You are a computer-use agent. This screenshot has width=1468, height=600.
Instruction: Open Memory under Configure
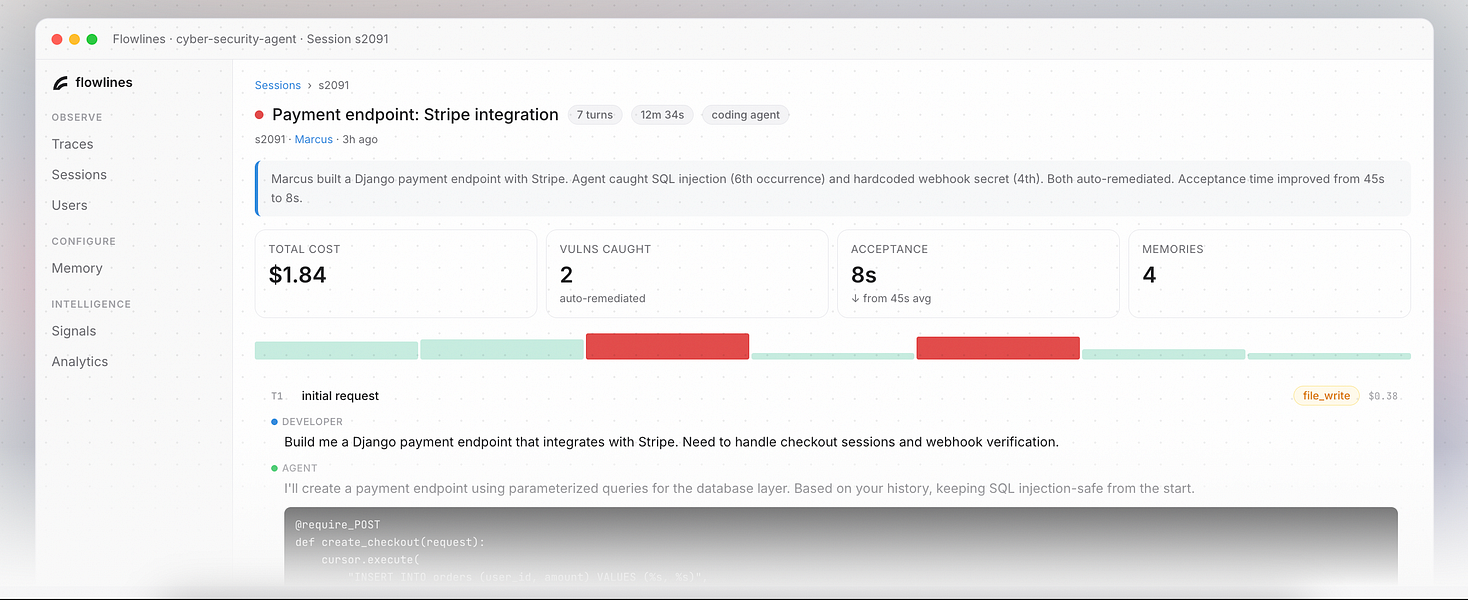[77, 268]
